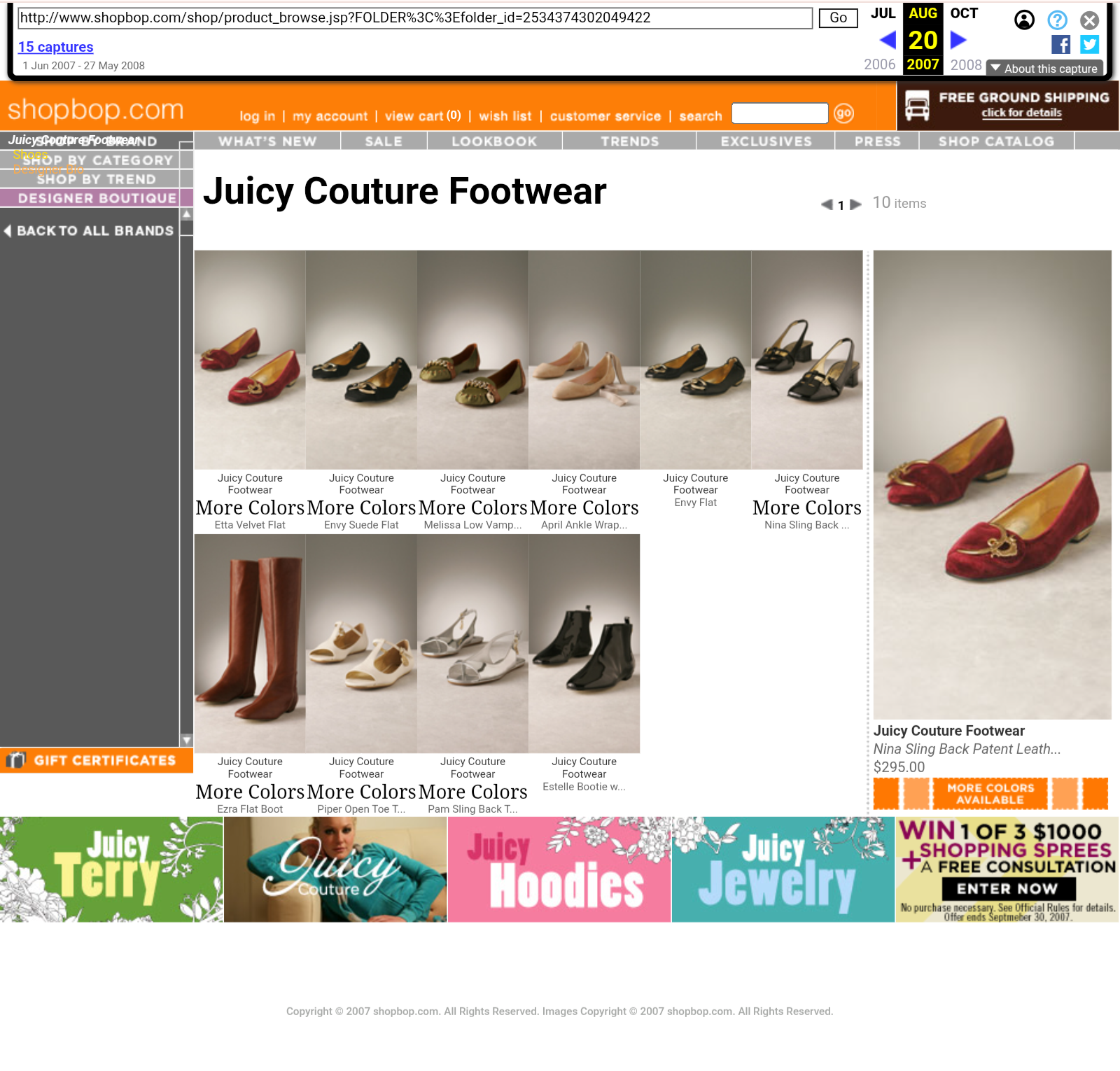Click the Wayback Go button
Image resolution: width=1120 pixels, height=1071 pixels.
pyautogui.click(x=838, y=17)
